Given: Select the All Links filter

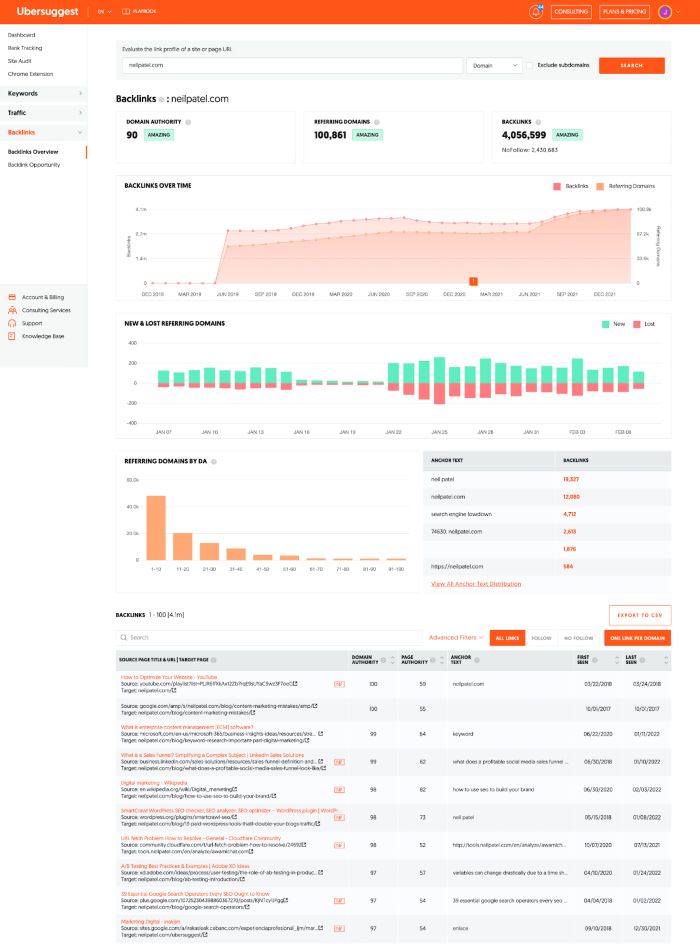Looking at the screenshot, I should [x=507, y=638].
